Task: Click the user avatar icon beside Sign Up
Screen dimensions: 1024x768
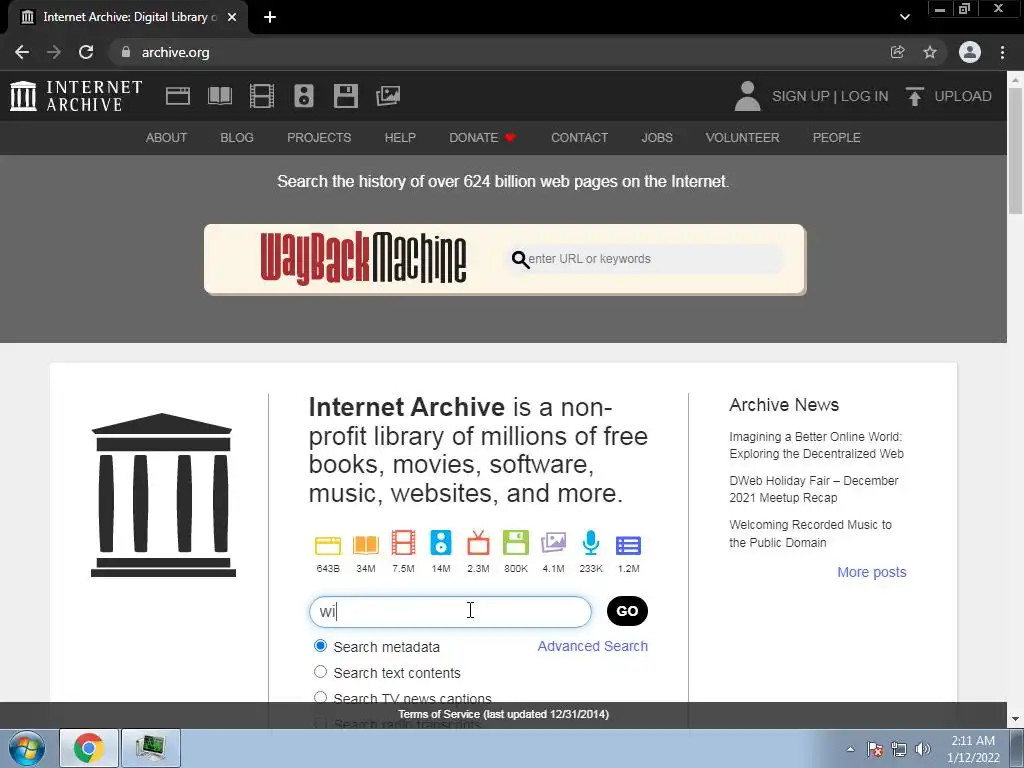Action: [747, 96]
